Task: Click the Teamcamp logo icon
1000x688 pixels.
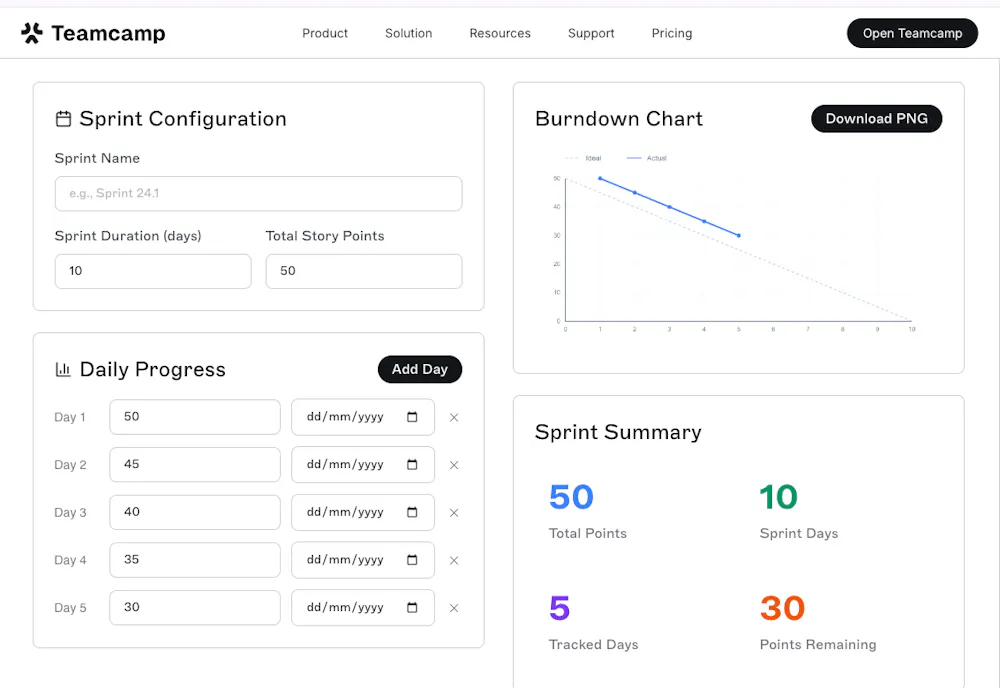Action: point(34,32)
